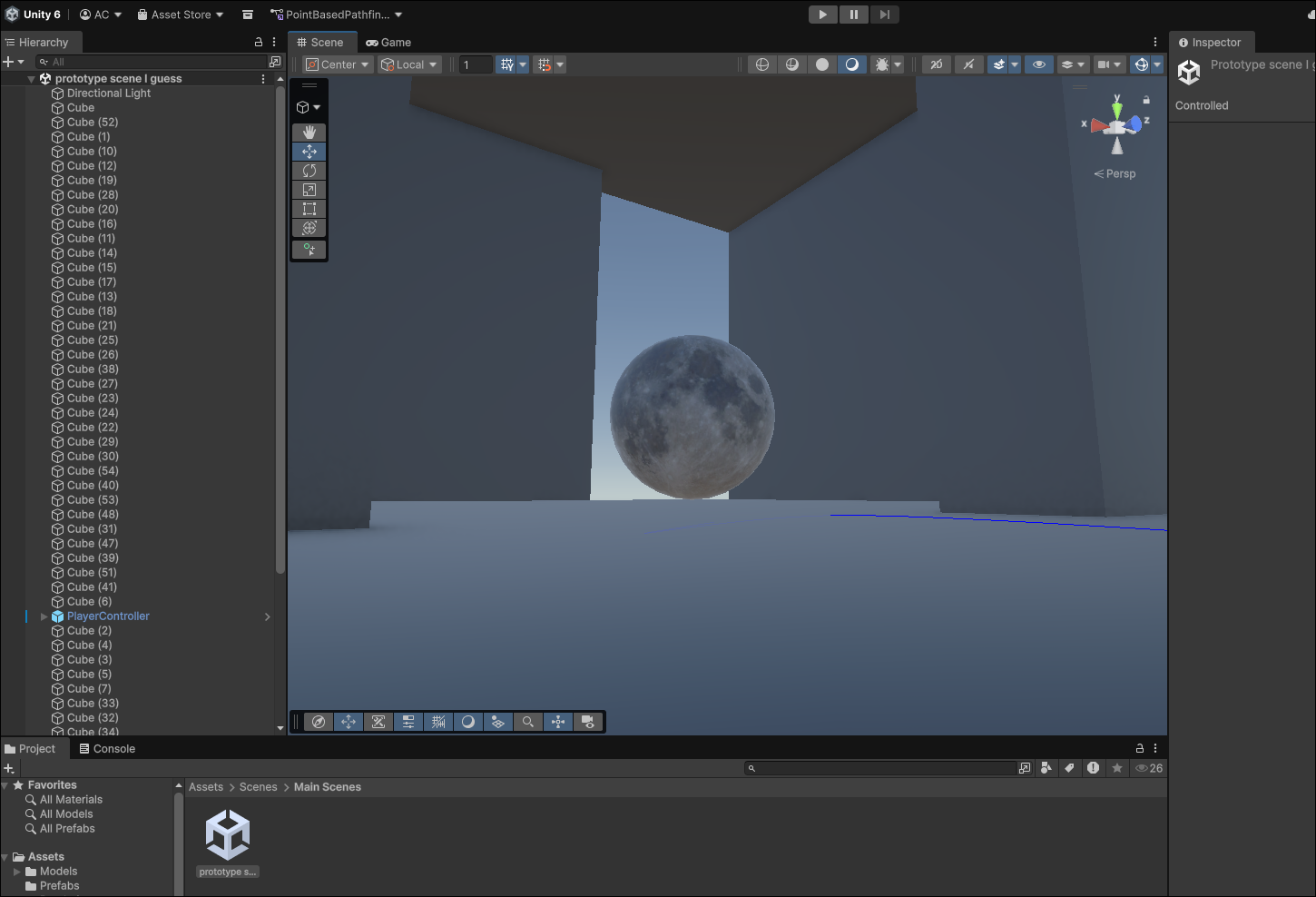Open the Console tab
Image resolution: width=1316 pixels, height=897 pixels.
tap(107, 749)
